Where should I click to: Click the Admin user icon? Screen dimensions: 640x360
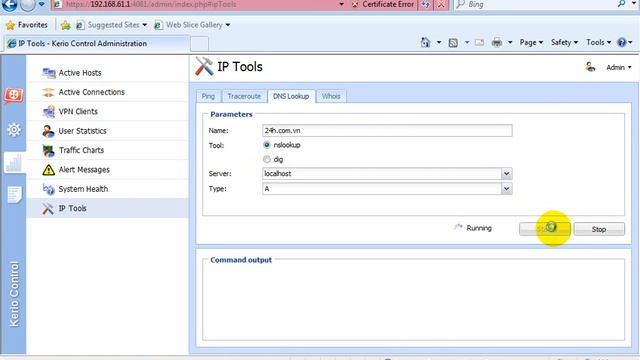click(x=590, y=67)
